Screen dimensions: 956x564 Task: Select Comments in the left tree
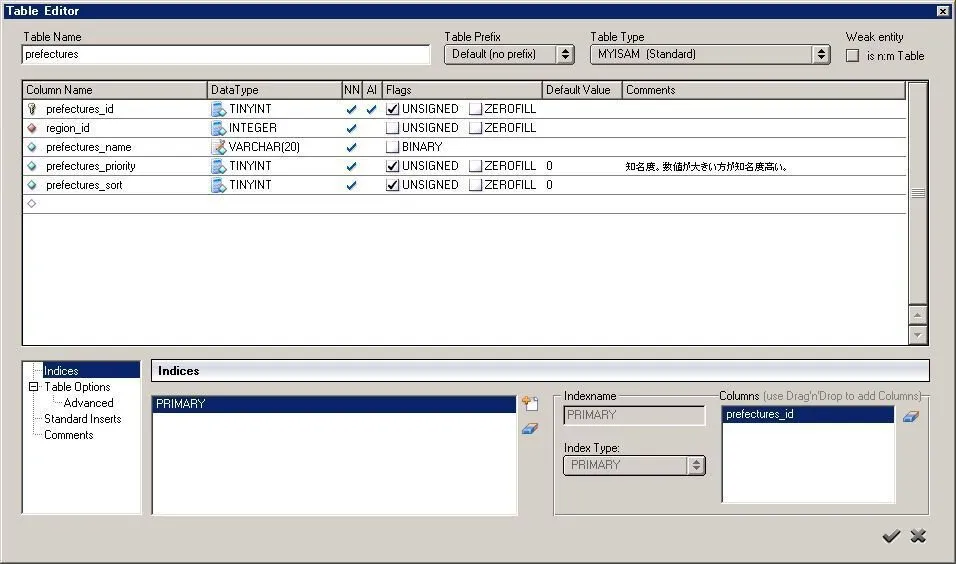[x=68, y=435]
